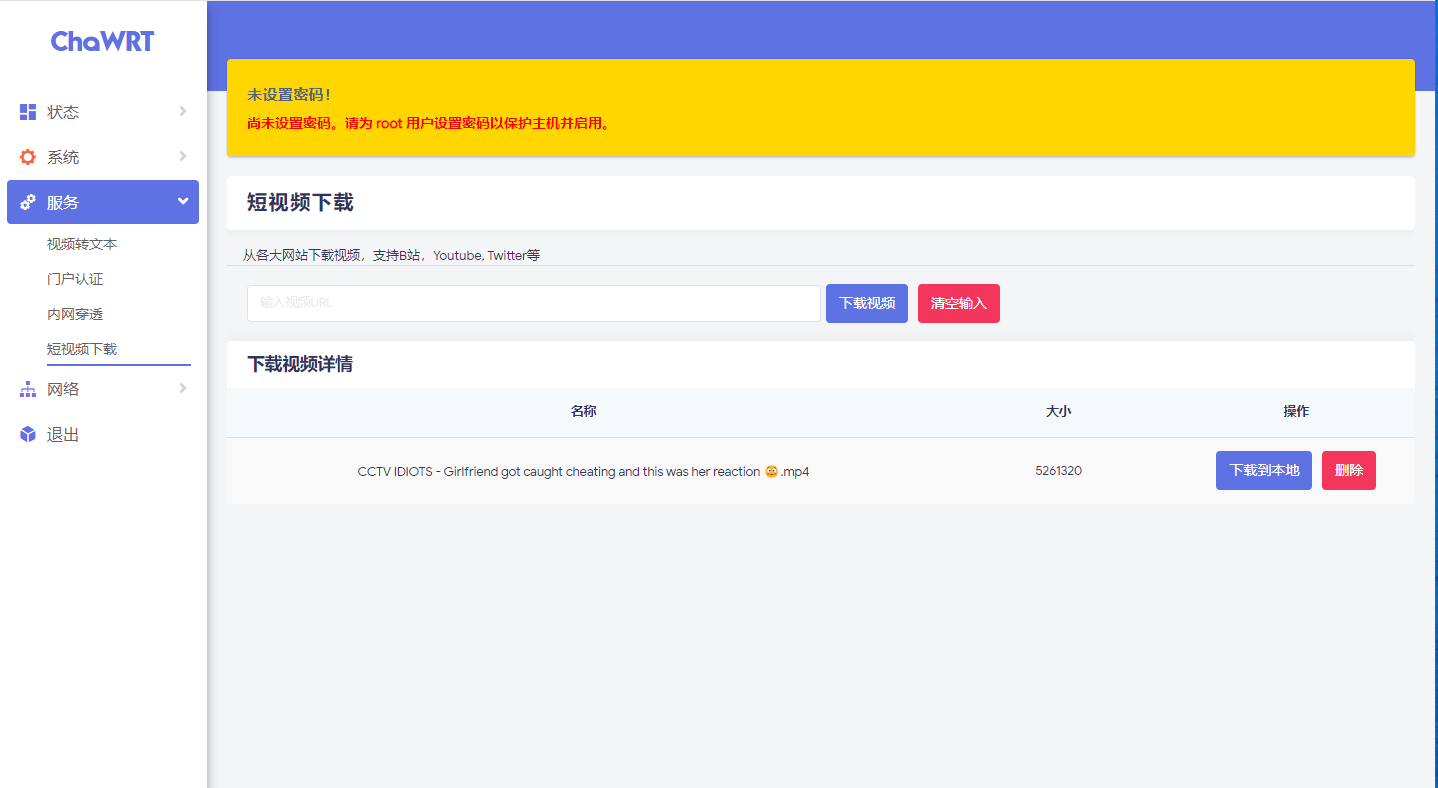Click the 下载视频详情 section heading
The width and height of the screenshot is (1438, 788).
pyautogui.click(x=300, y=364)
